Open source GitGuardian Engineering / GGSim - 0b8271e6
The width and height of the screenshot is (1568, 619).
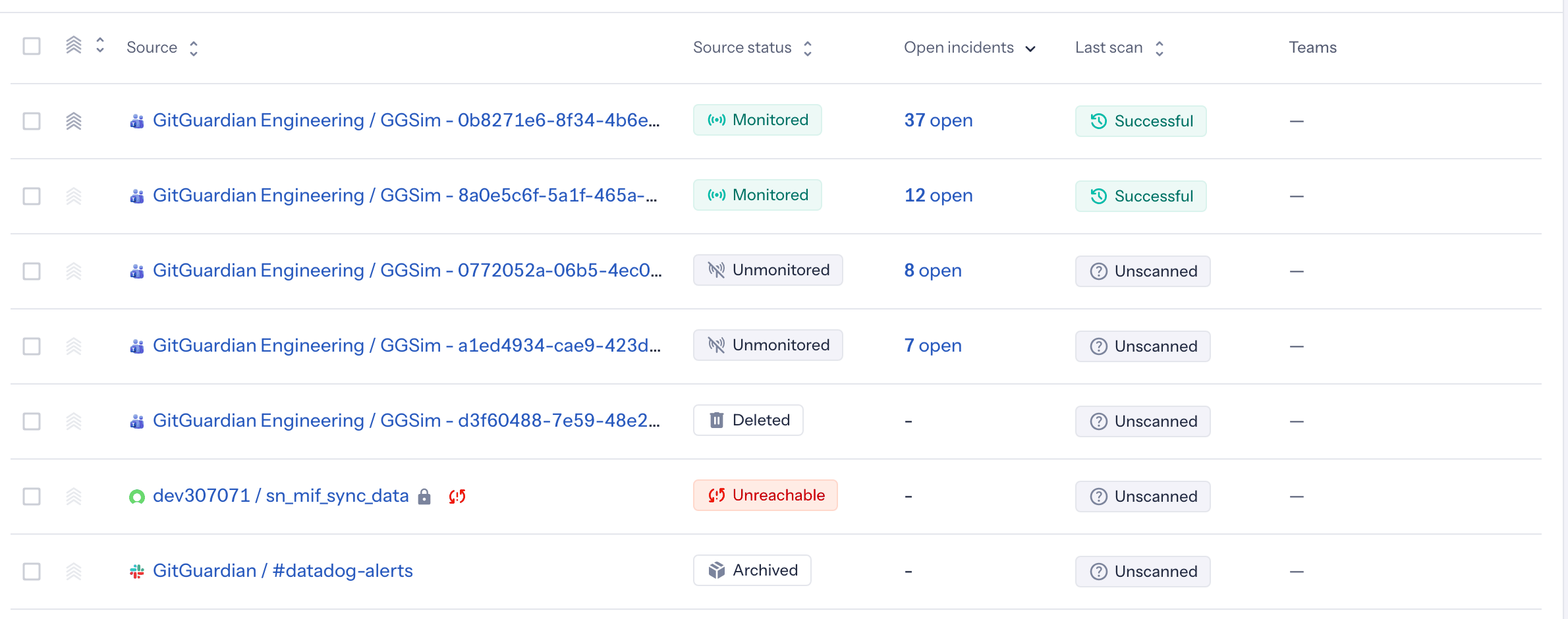[406, 121]
